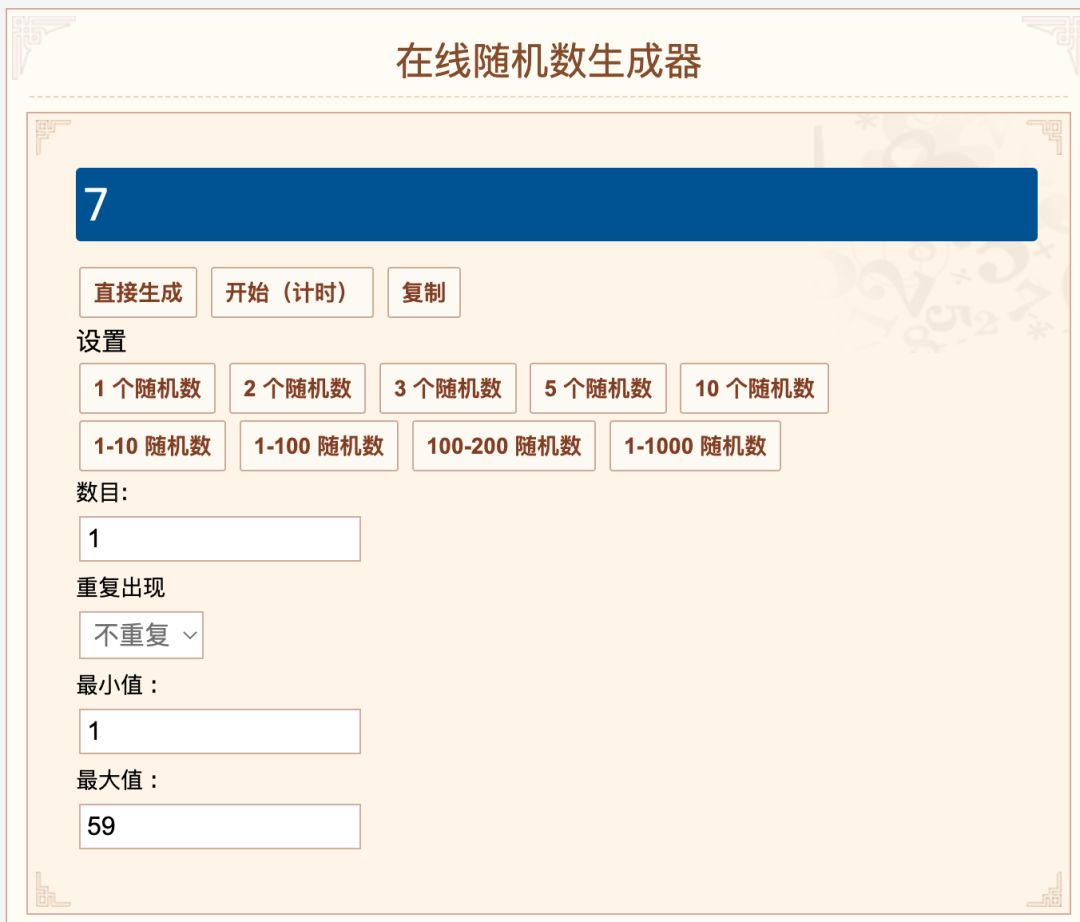Viewport: 1080px width, 922px height.
Task: Click the blue result box showing 7
Action: click(557, 205)
